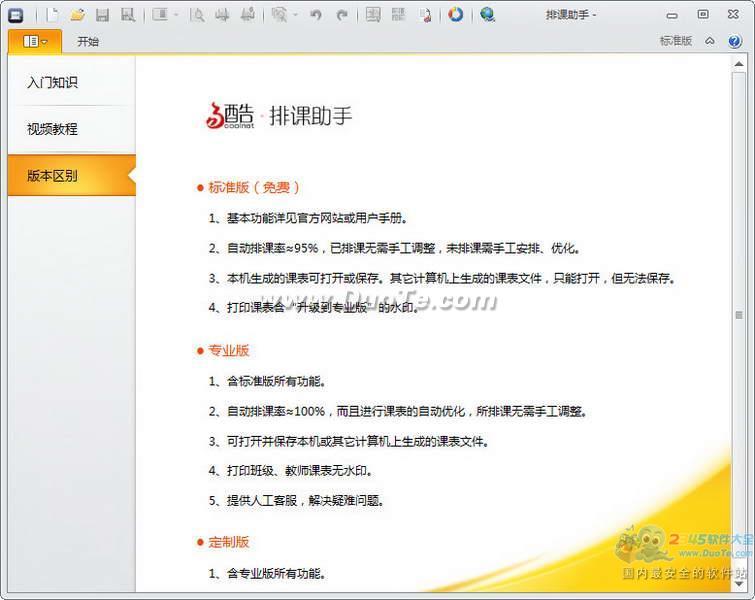Click the second printer icon
The width and height of the screenshot is (755, 600).
pos(247,15)
